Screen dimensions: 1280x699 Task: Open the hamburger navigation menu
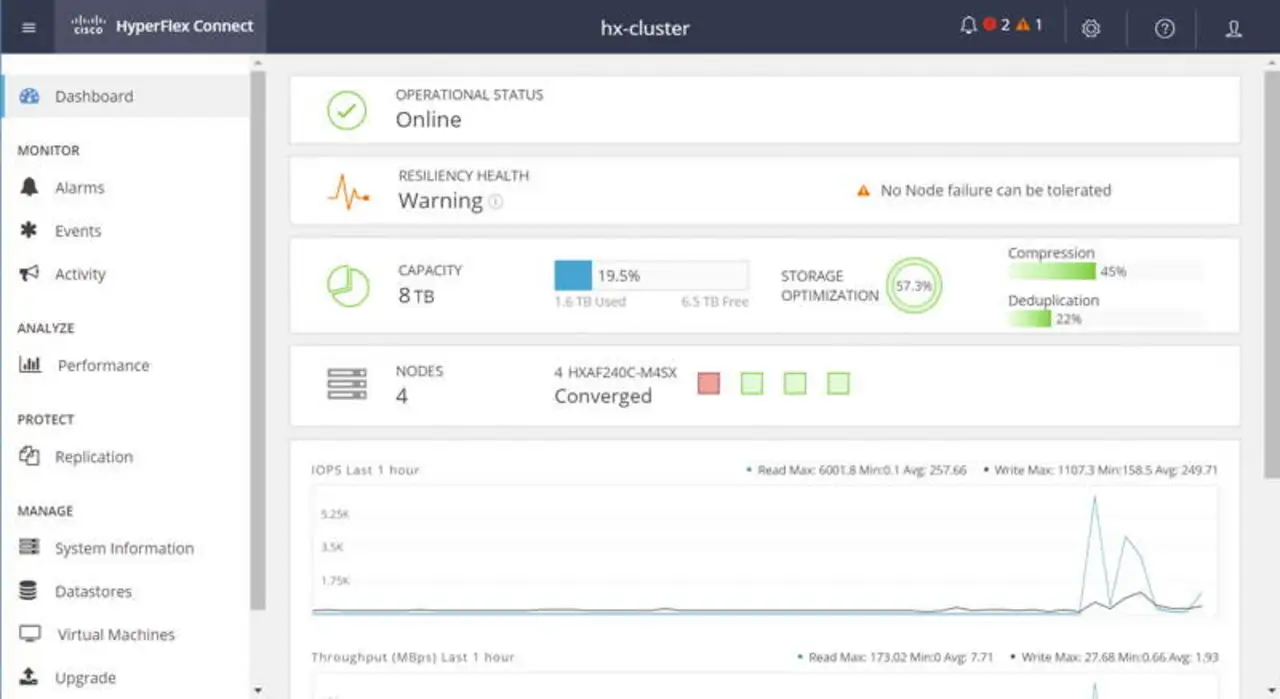tap(28, 27)
